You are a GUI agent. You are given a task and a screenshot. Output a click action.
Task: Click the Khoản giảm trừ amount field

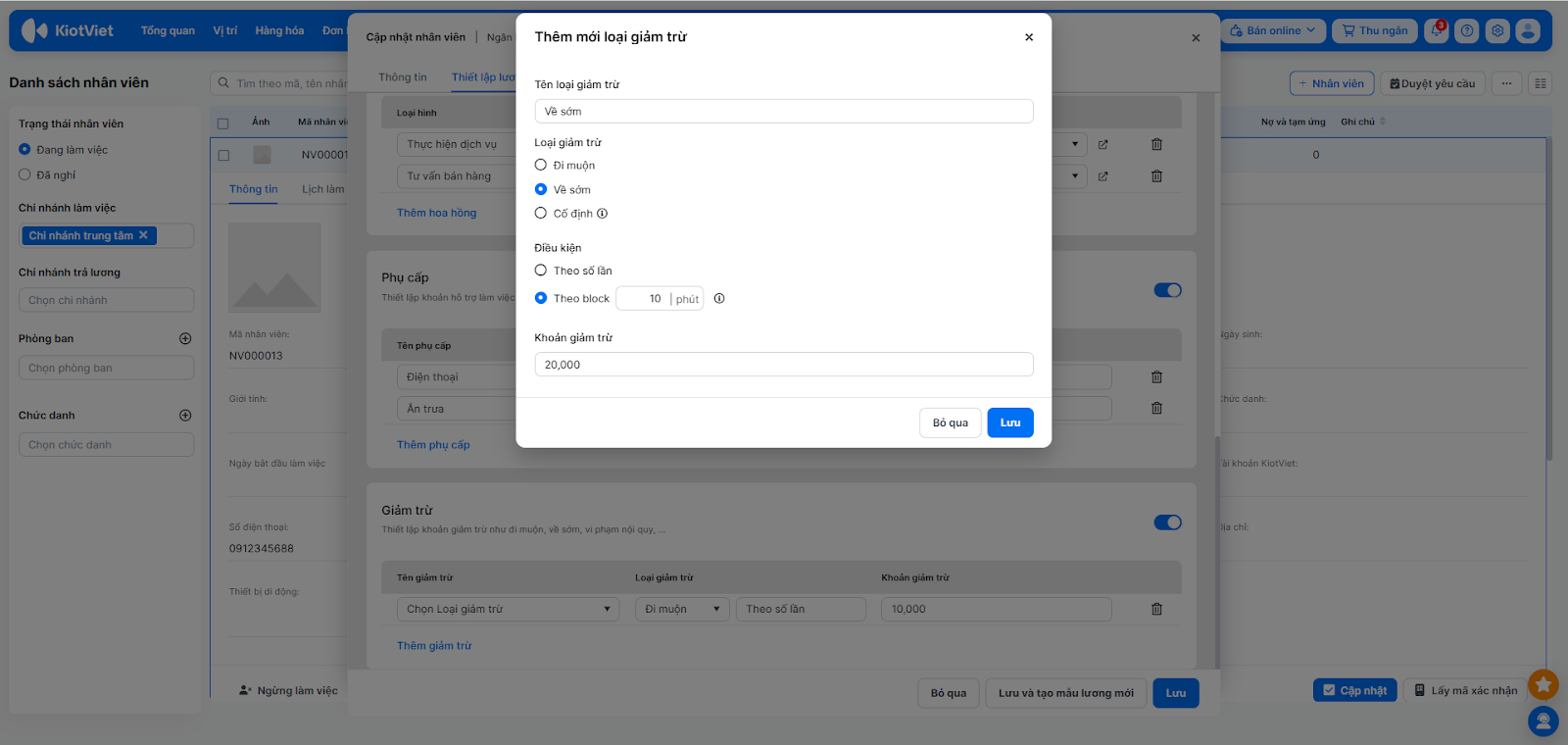click(x=783, y=365)
